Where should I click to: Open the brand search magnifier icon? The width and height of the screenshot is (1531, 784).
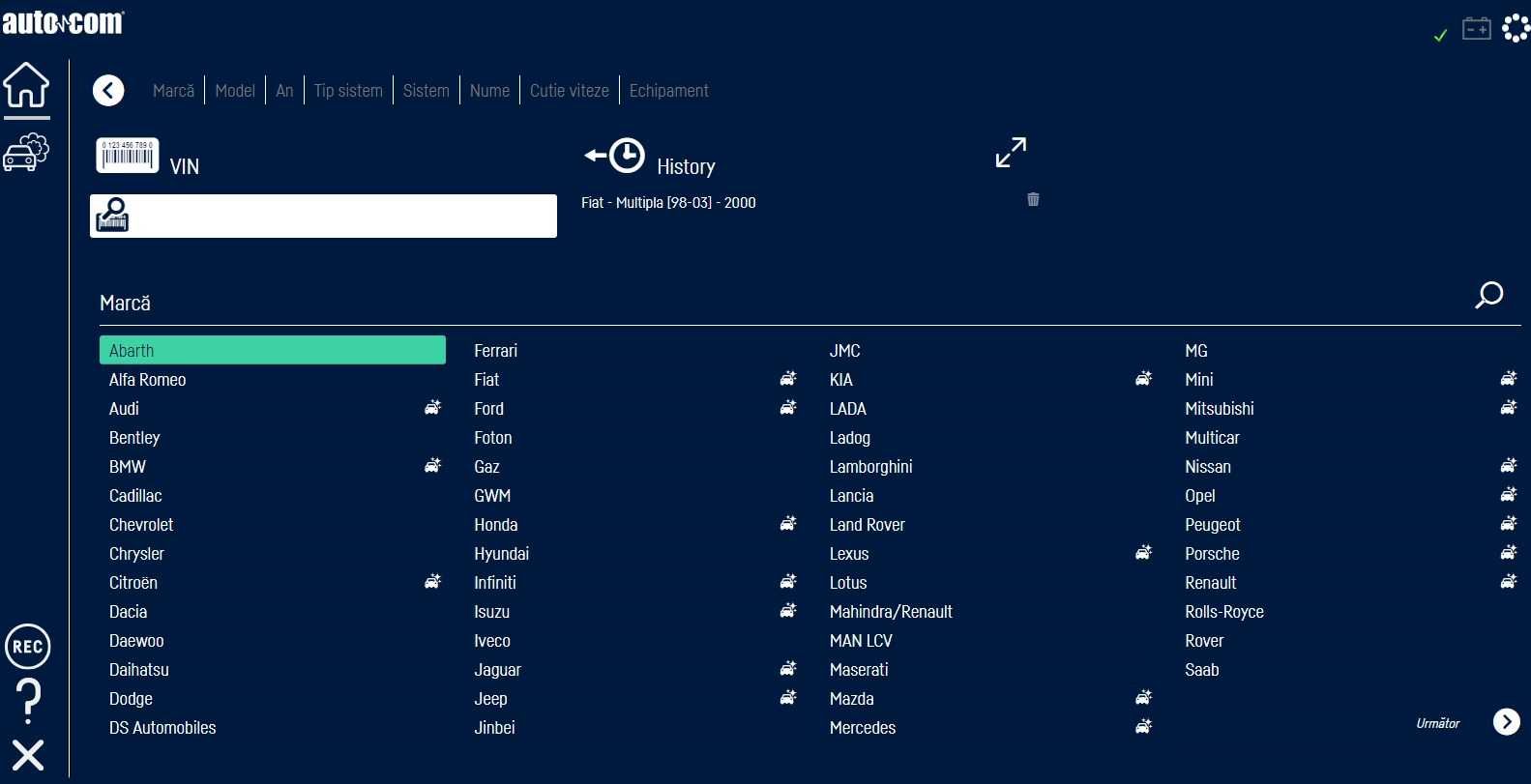[x=1489, y=295]
